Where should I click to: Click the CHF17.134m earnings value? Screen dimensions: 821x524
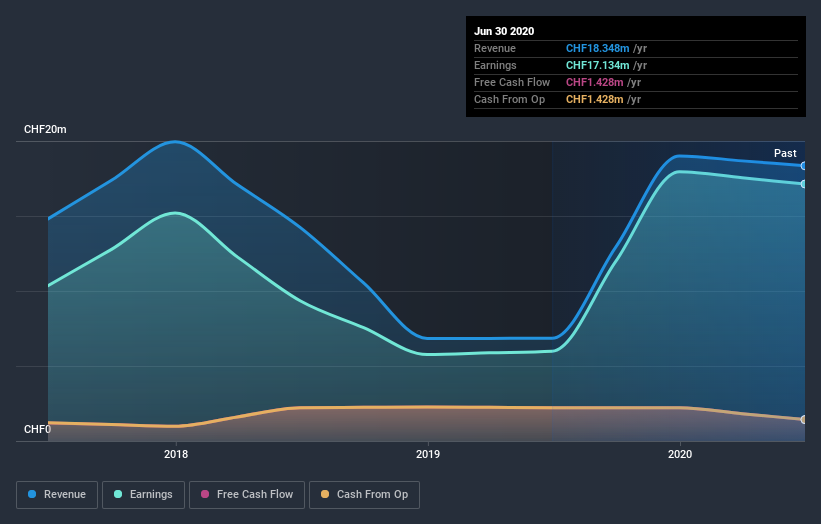tap(597, 65)
